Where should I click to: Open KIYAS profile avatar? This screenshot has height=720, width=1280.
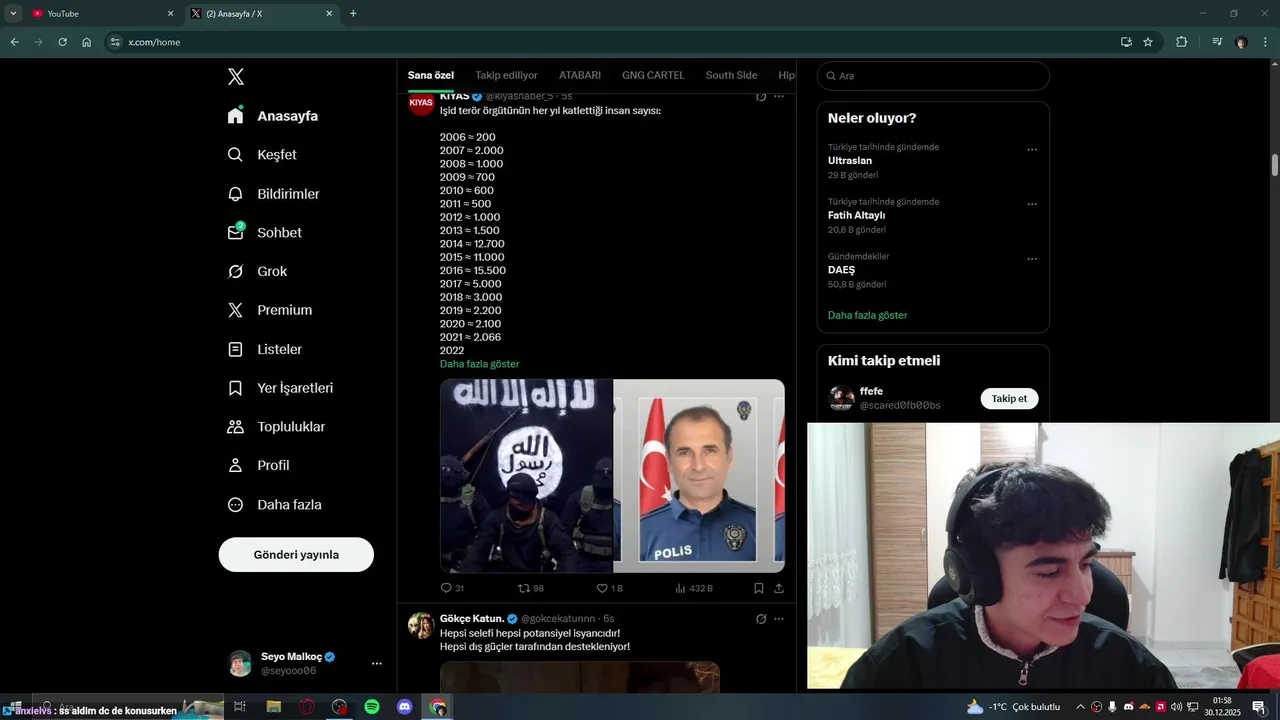(421, 103)
